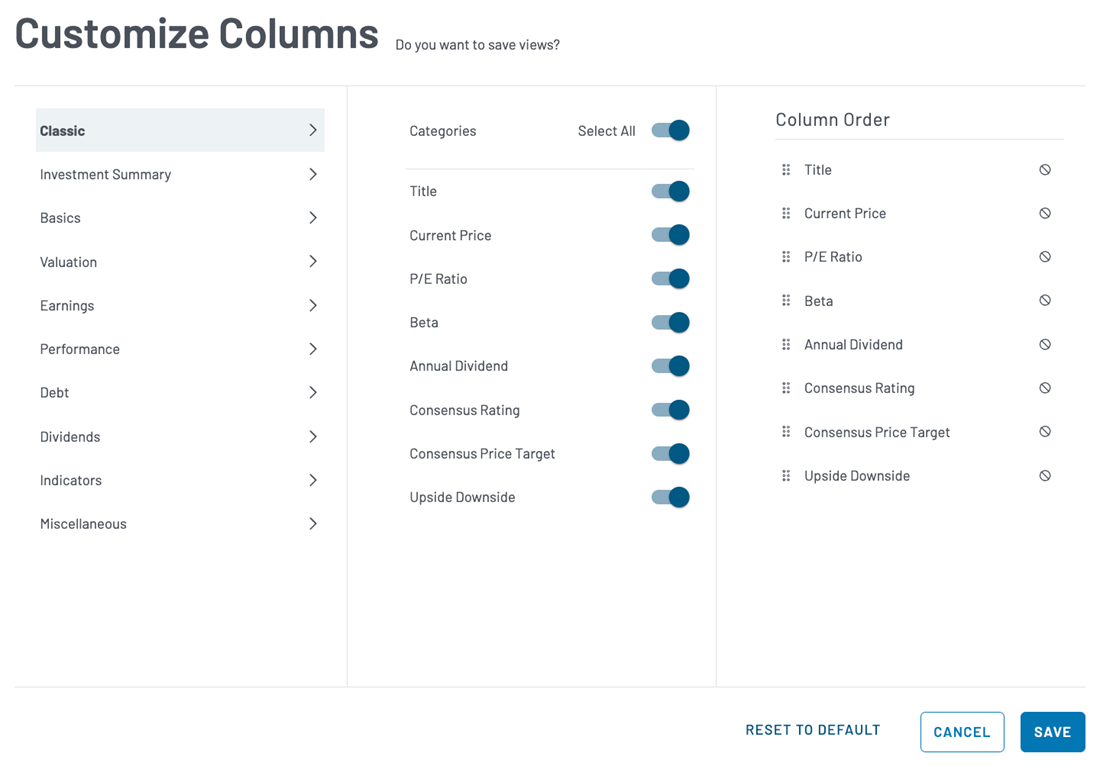Remove Upside Downside from Column Order
Image resolution: width=1100 pixels, height=766 pixels.
1045,476
